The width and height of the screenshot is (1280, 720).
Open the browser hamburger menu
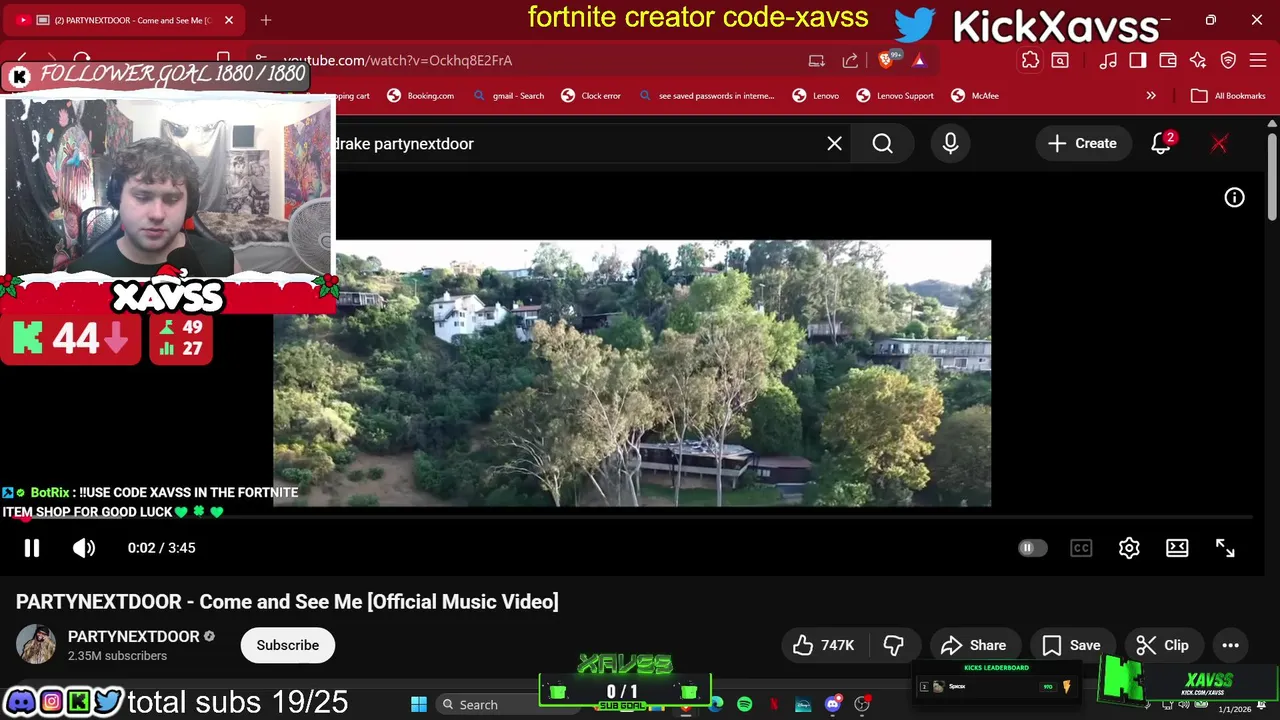[x=1258, y=61]
